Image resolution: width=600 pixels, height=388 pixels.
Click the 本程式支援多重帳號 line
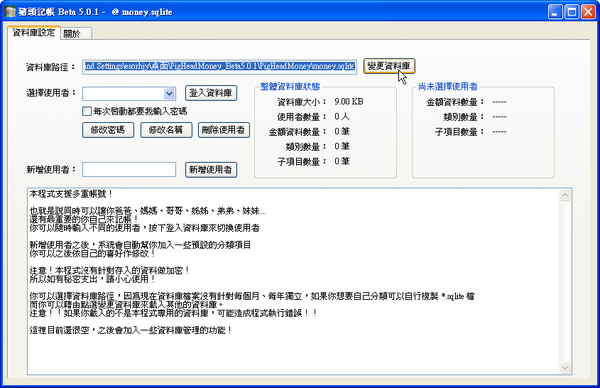pyautogui.click(x=71, y=194)
